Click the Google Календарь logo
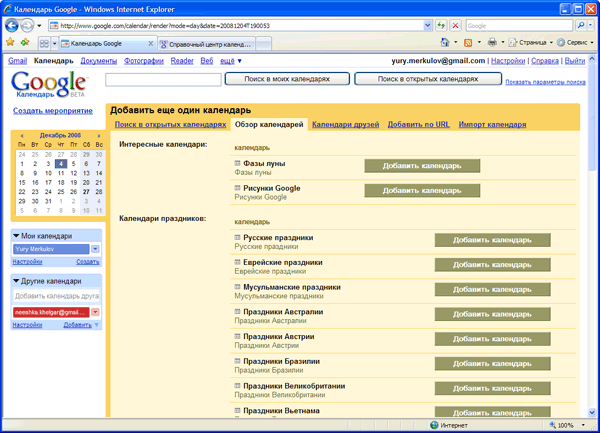This screenshot has height=433, width=600. point(49,84)
